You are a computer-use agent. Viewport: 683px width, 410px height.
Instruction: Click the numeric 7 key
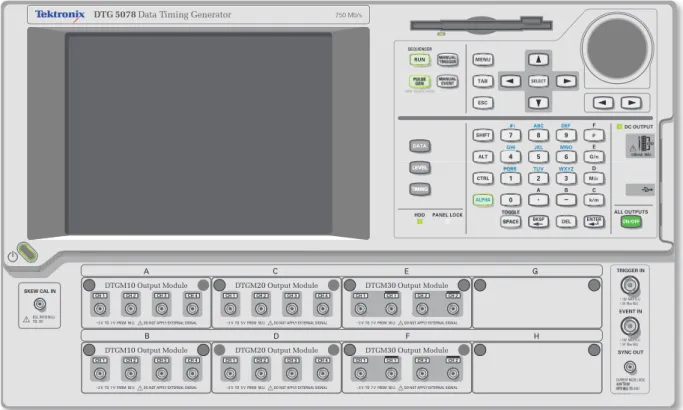coord(511,135)
